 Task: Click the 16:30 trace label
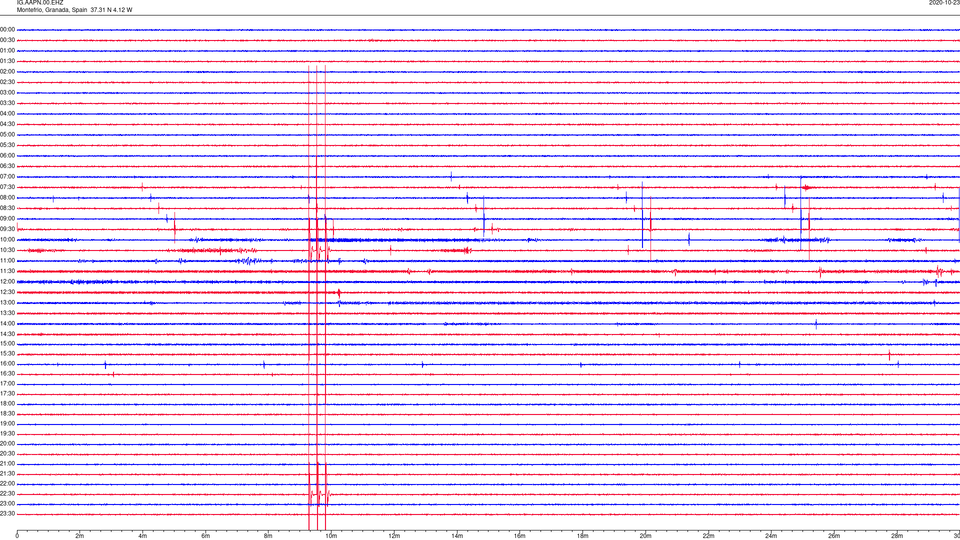point(7,373)
